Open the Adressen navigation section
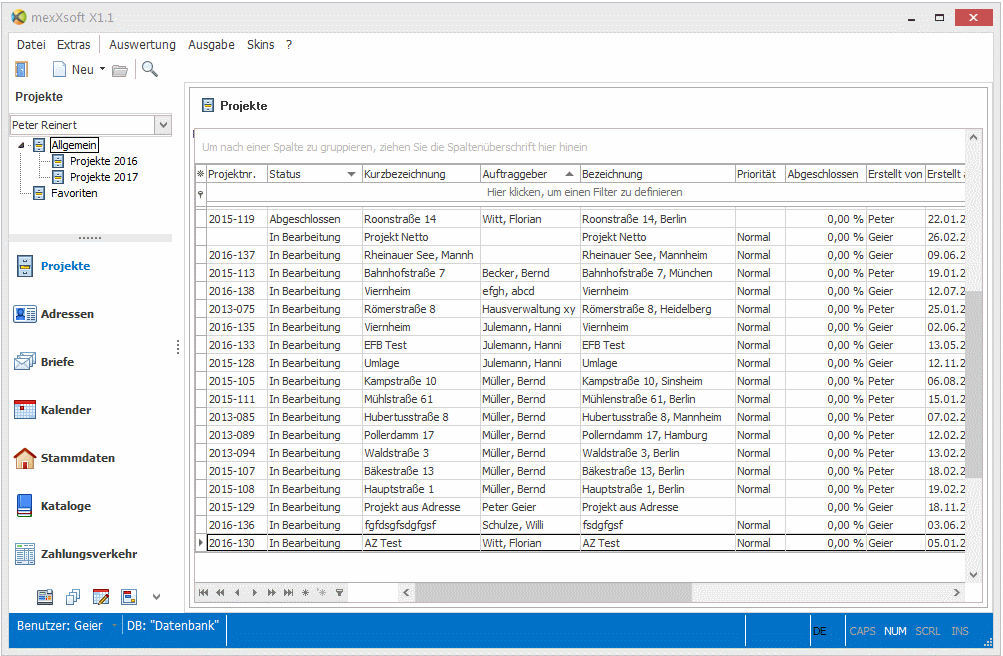The width and height of the screenshot is (1003, 656). tap(54, 314)
